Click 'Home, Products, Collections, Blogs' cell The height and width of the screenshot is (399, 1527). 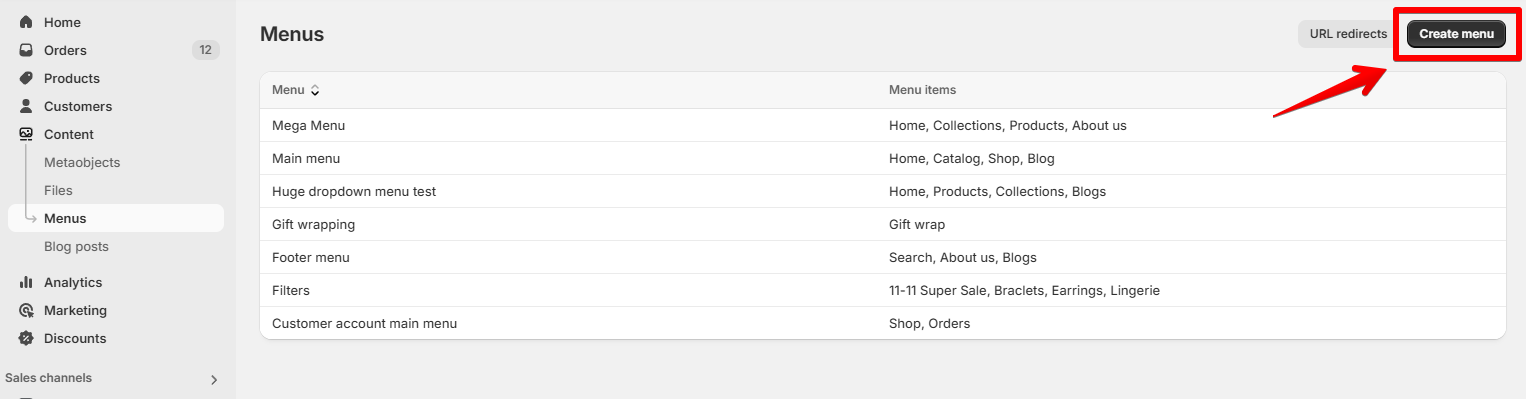pyautogui.click(x=997, y=191)
